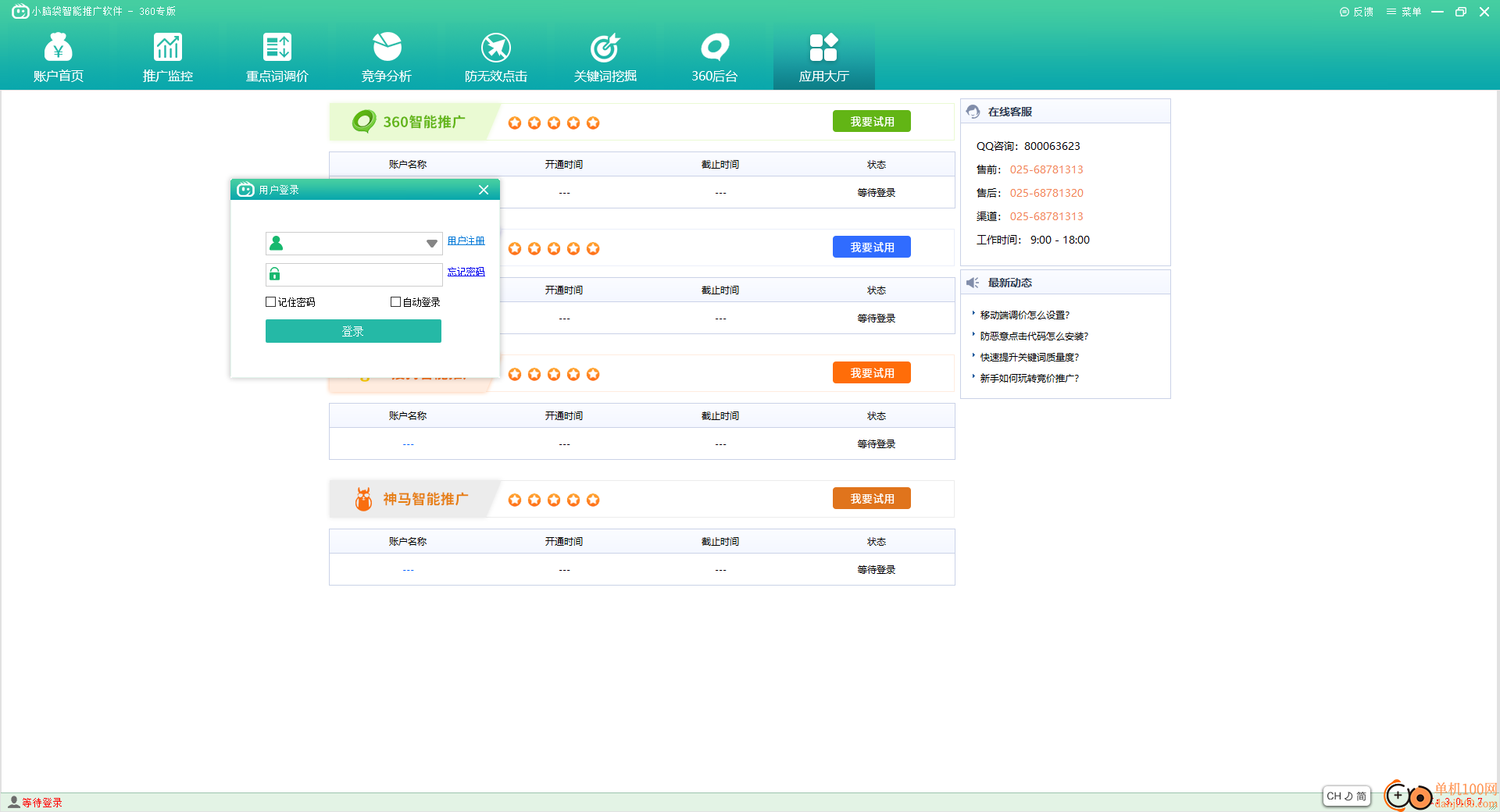Open the 账户首页 money bag icon
1500x812 pixels.
(59, 47)
